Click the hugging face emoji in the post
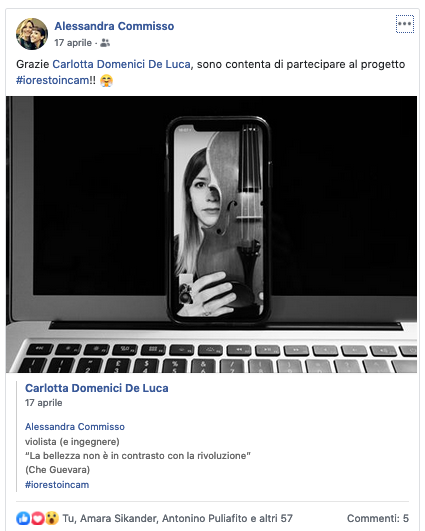 click(x=106, y=81)
